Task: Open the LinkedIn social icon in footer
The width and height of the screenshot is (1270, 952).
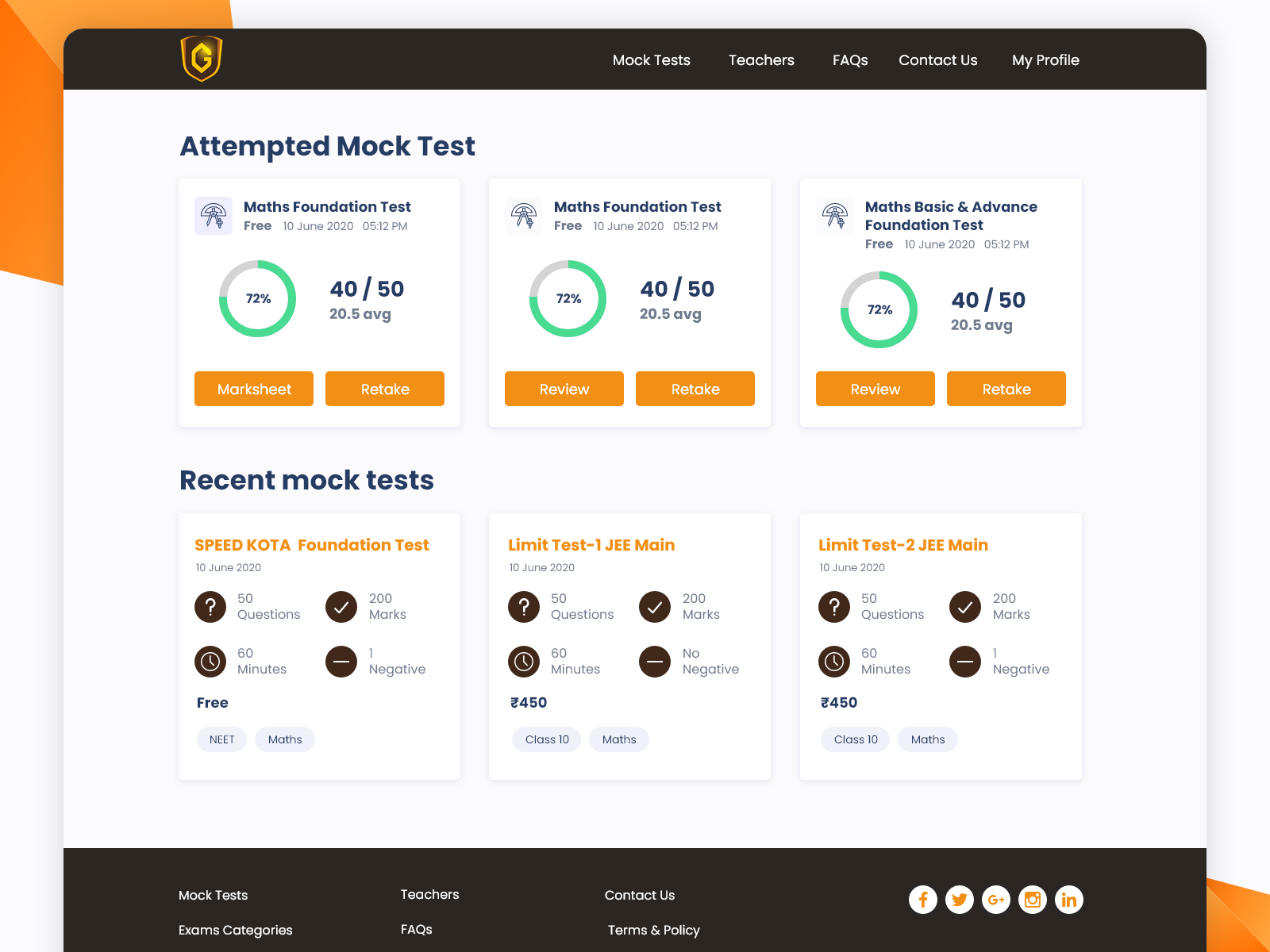Action: point(1068,900)
